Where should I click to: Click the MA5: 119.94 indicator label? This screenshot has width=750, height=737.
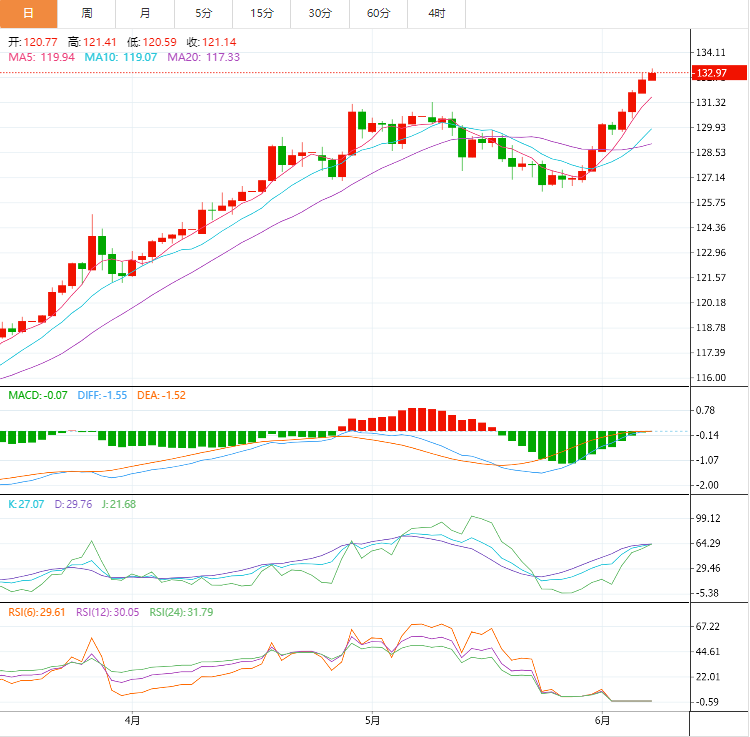pyautogui.click(x=41, y=58)
